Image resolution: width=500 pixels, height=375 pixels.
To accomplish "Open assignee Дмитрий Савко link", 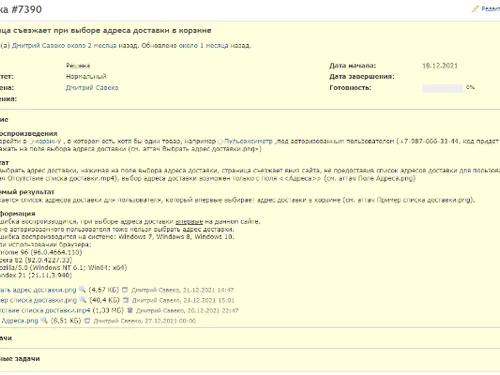I will pyautogui.click(x=92, y=88).
